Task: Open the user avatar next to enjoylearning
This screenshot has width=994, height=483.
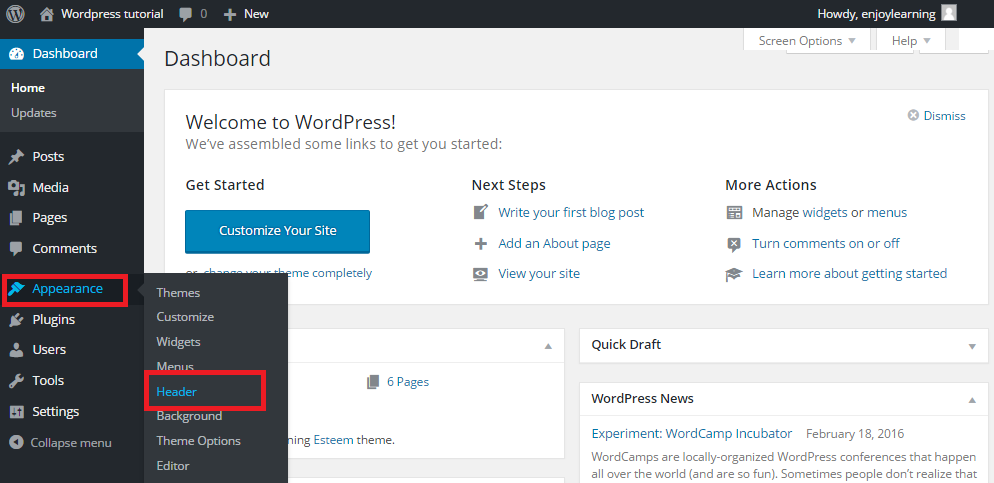Action: [948, 13]
